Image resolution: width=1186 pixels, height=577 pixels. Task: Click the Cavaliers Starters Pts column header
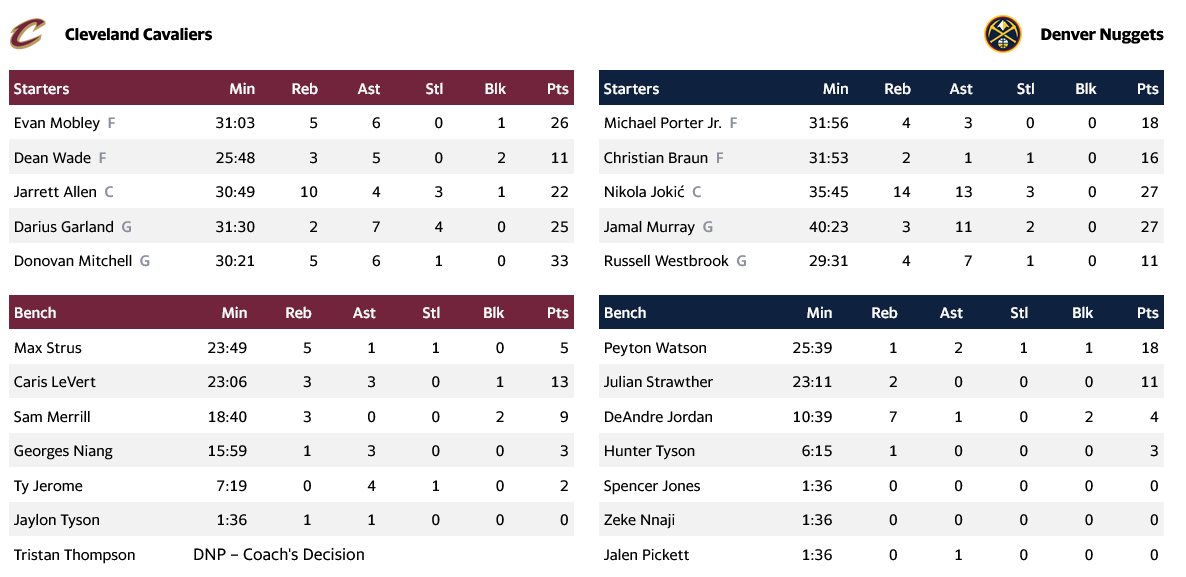coord(557,89)
